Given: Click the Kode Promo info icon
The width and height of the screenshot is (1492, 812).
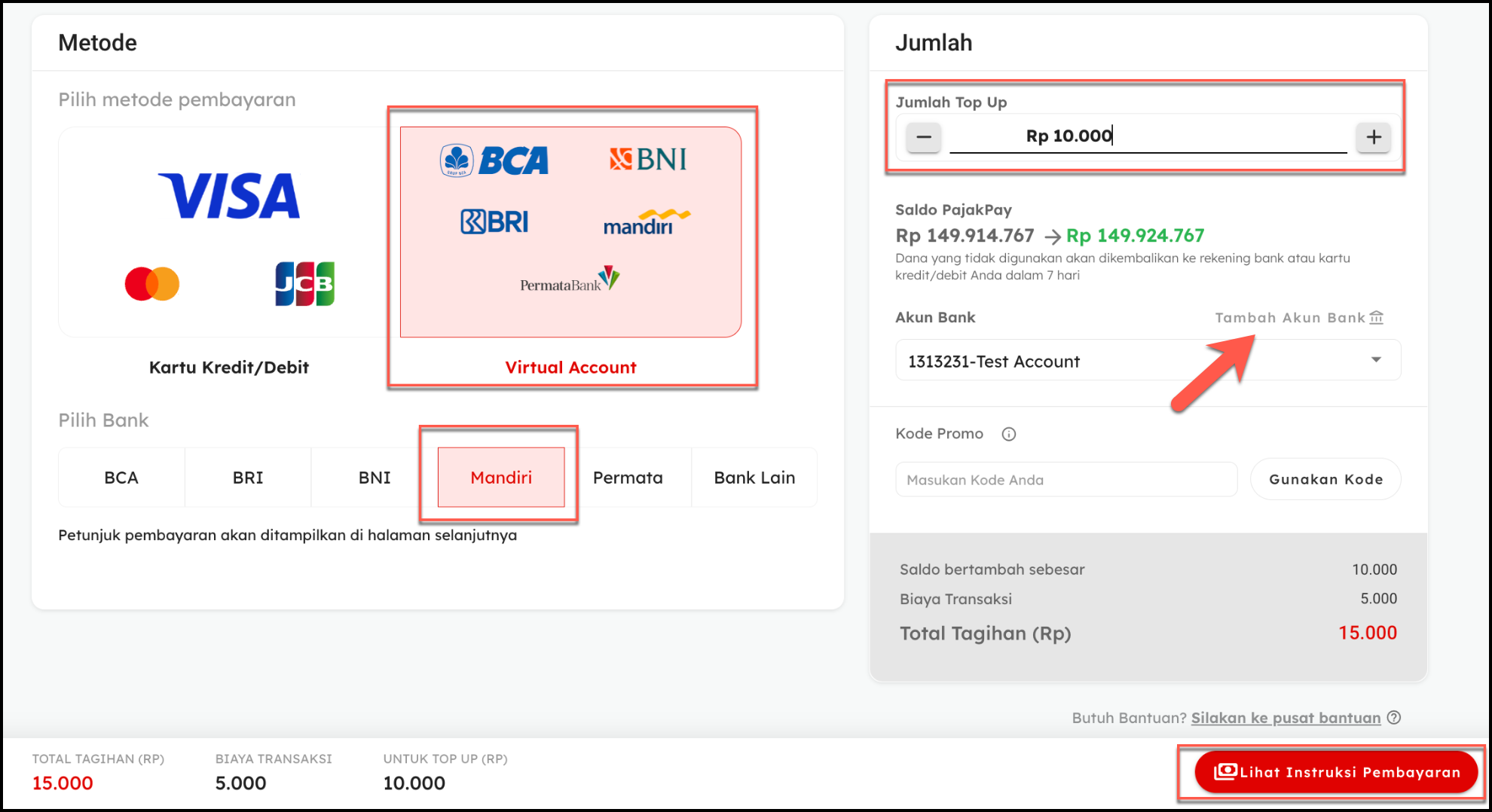Looking at the screenshot, I should coord(1008,434).
